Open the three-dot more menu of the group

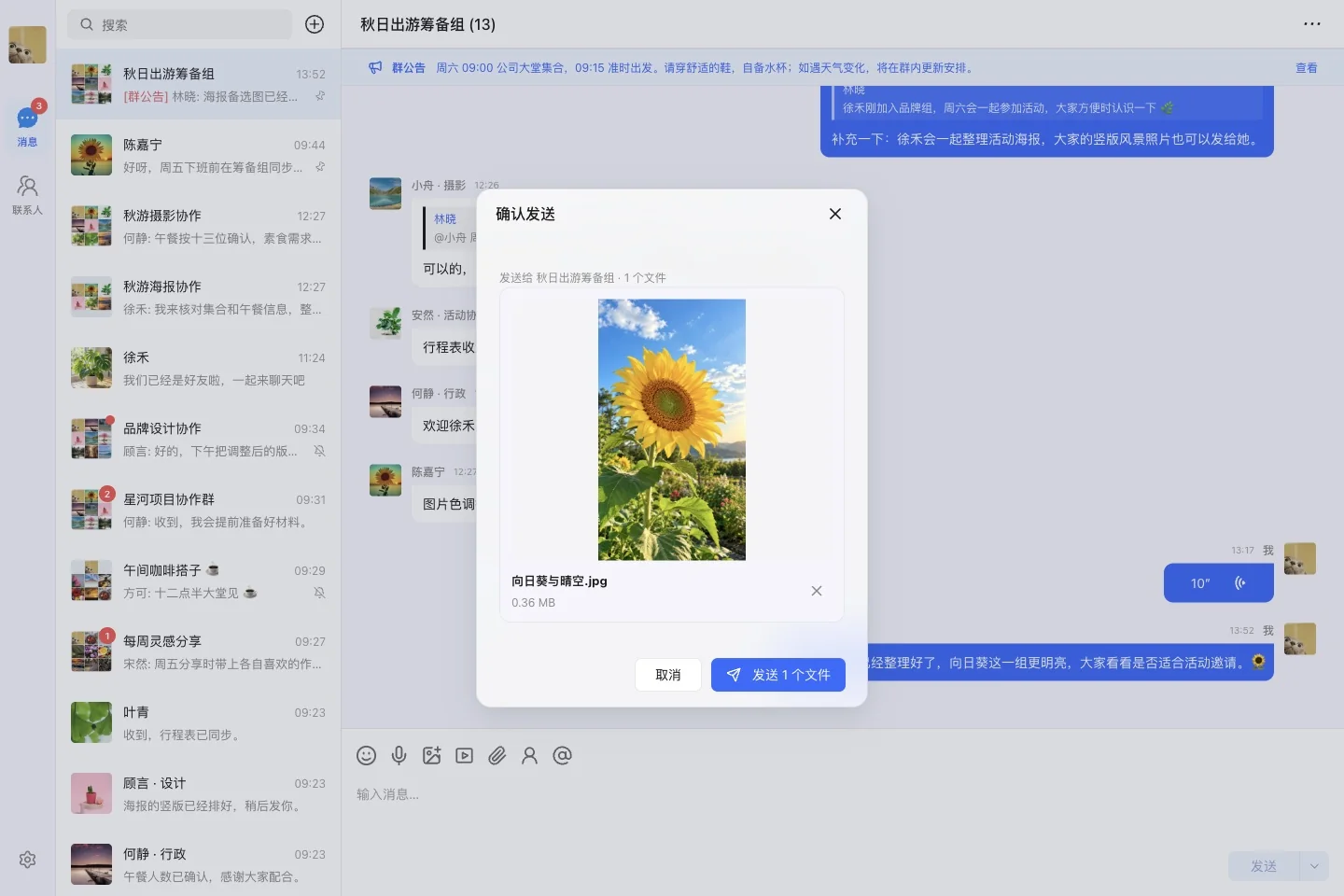[1312, 24]
